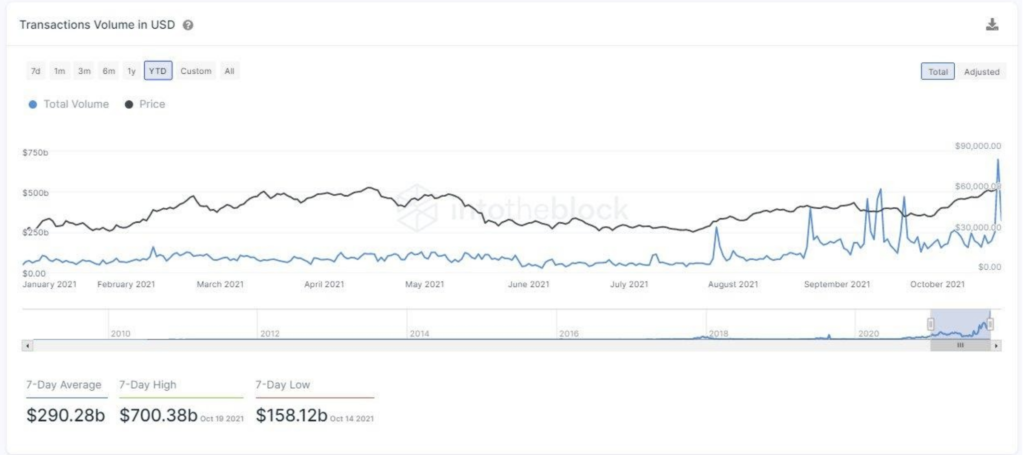Screen dimensions: 1024x455
Task: Switch to the Total view
Action: coord(937,71)
